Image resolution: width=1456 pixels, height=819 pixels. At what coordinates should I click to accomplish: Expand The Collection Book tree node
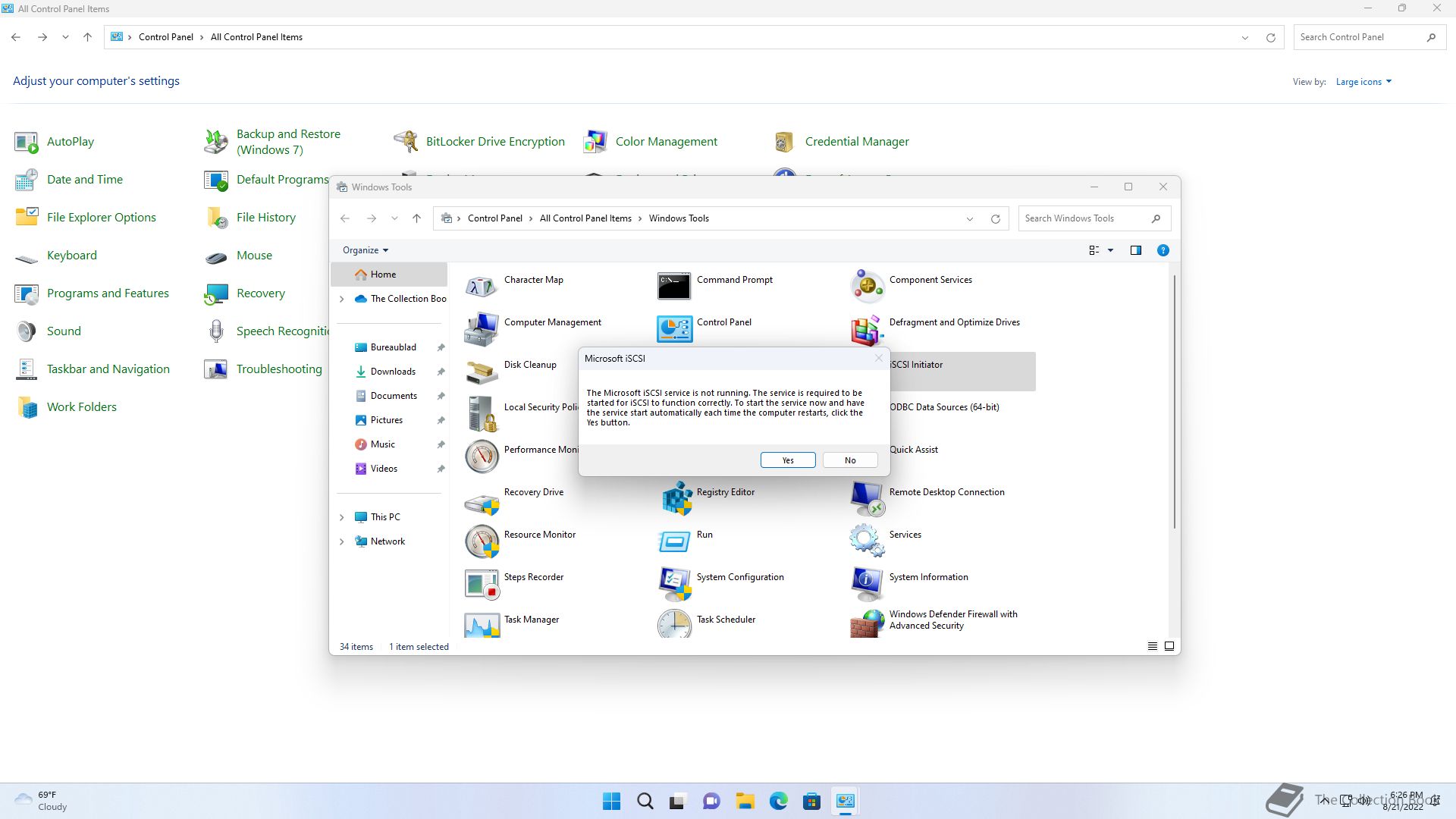pyautogui.click(x=341, y=299)
